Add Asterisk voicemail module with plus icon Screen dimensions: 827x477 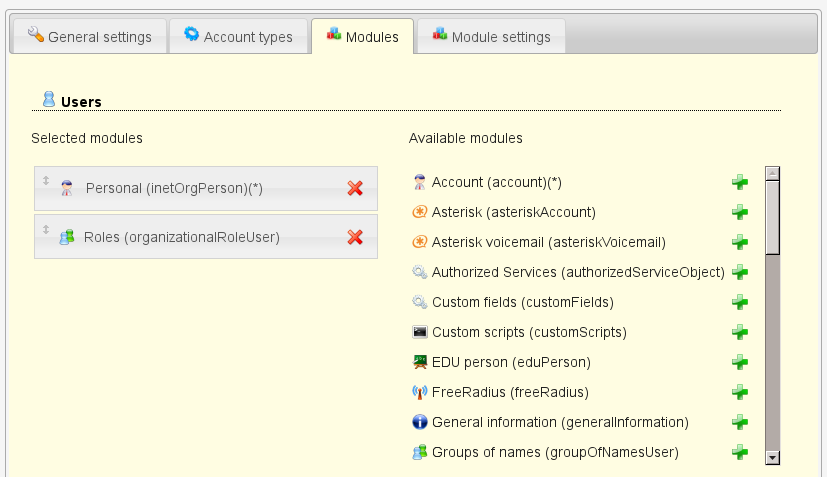click(740, 242)
